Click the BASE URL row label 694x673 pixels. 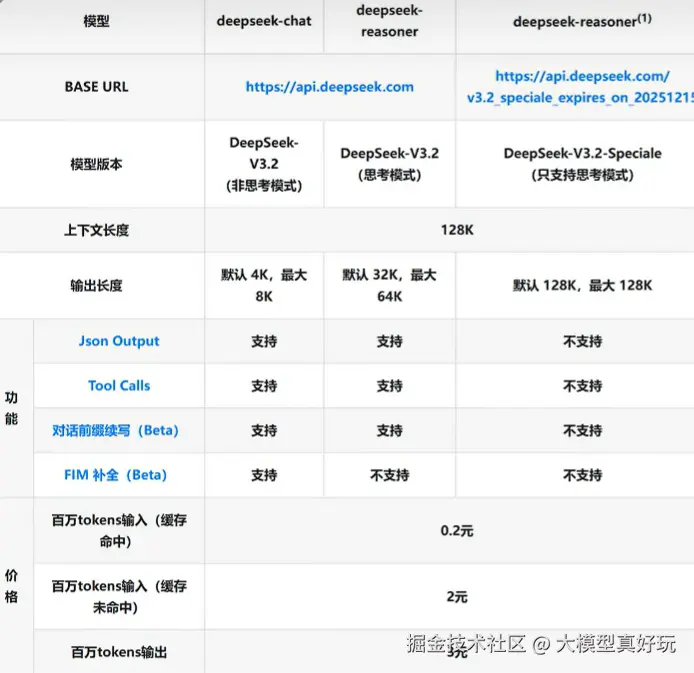click(x=96, y=87)
